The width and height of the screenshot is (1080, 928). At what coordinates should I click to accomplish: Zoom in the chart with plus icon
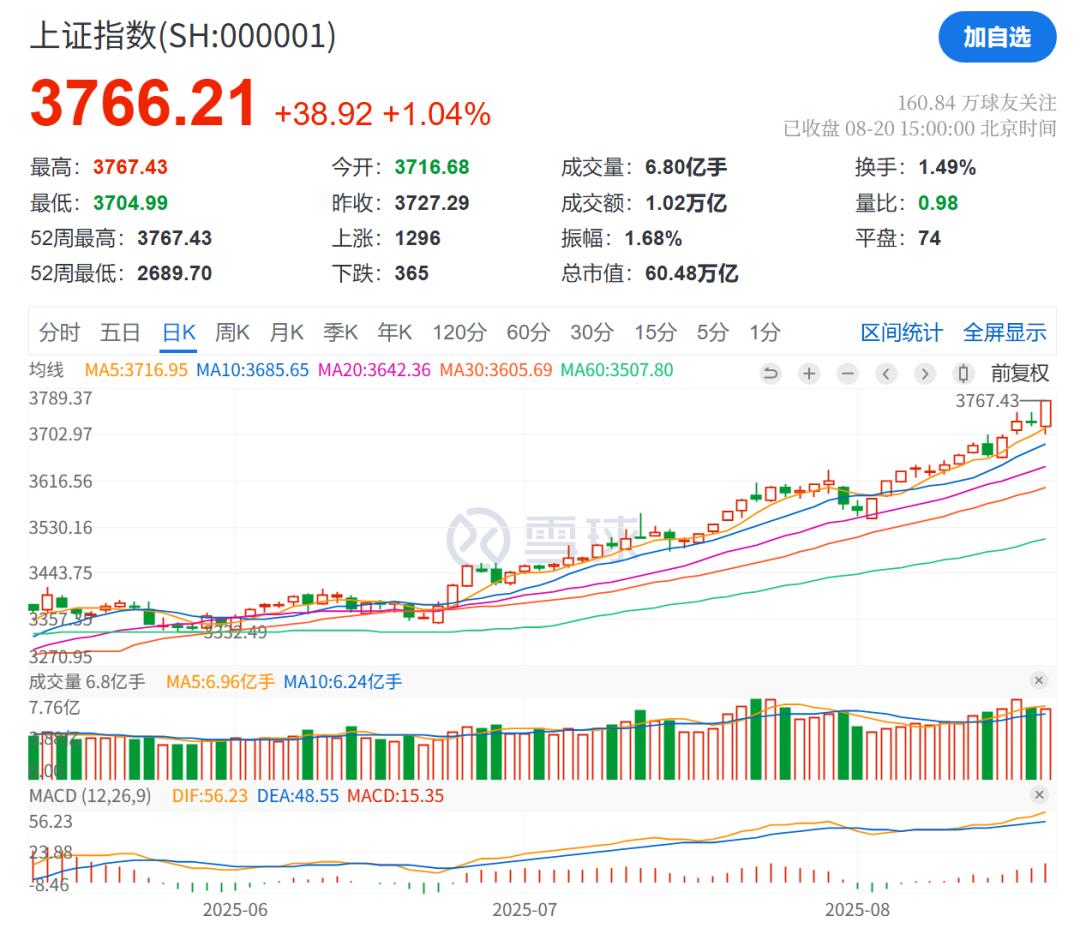click(809, 374)
